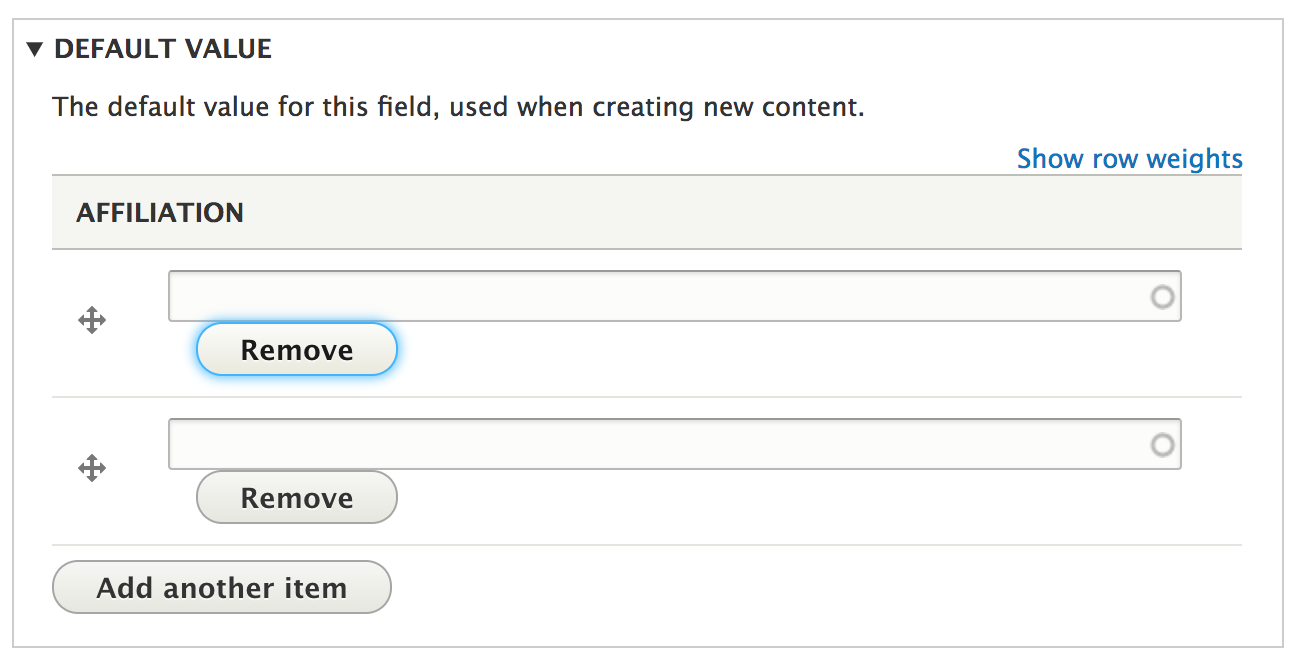Show row weights for the table
The width and height of the screenshot is (1298, 666).
1129,159
